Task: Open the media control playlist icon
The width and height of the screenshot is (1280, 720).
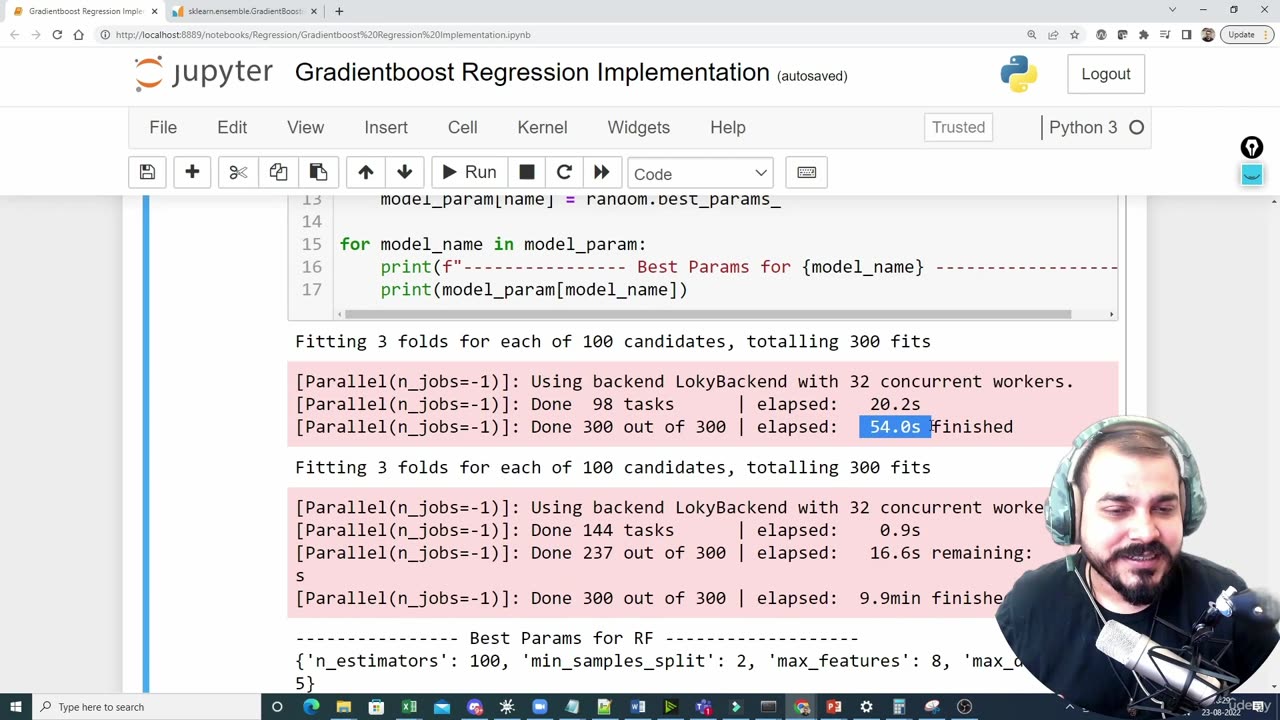Action: pos(1165,34)
